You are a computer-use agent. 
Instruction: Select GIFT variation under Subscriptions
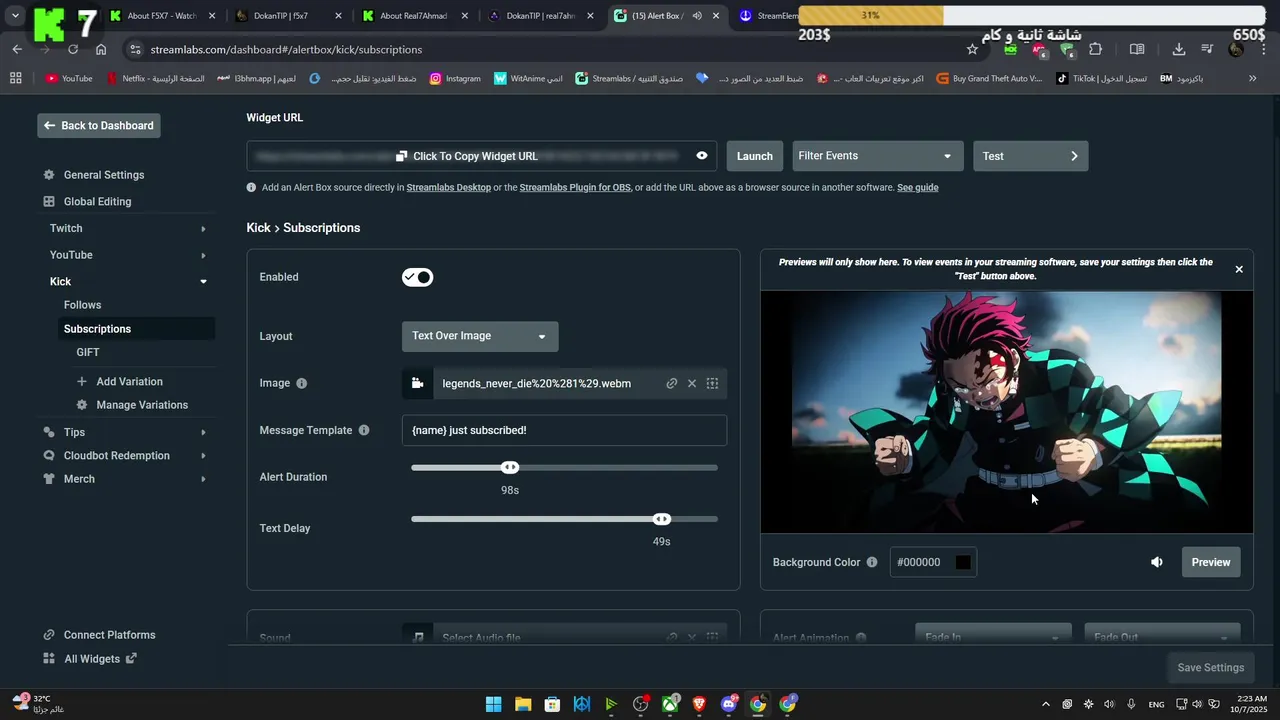(x=88, y=352)
